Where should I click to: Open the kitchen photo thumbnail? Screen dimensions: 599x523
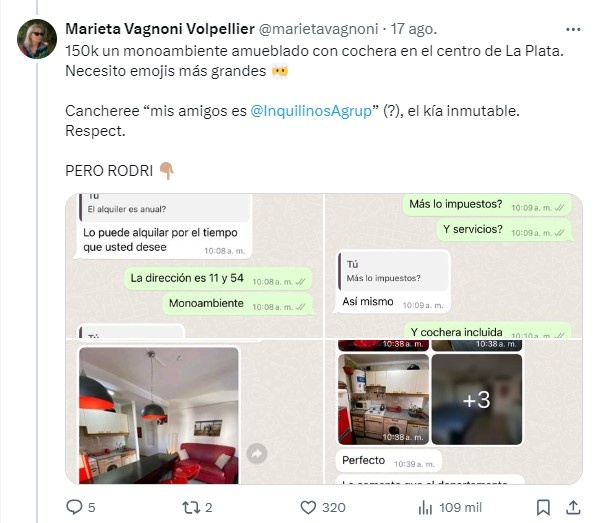pyautogui.click(x=384, y=399)
